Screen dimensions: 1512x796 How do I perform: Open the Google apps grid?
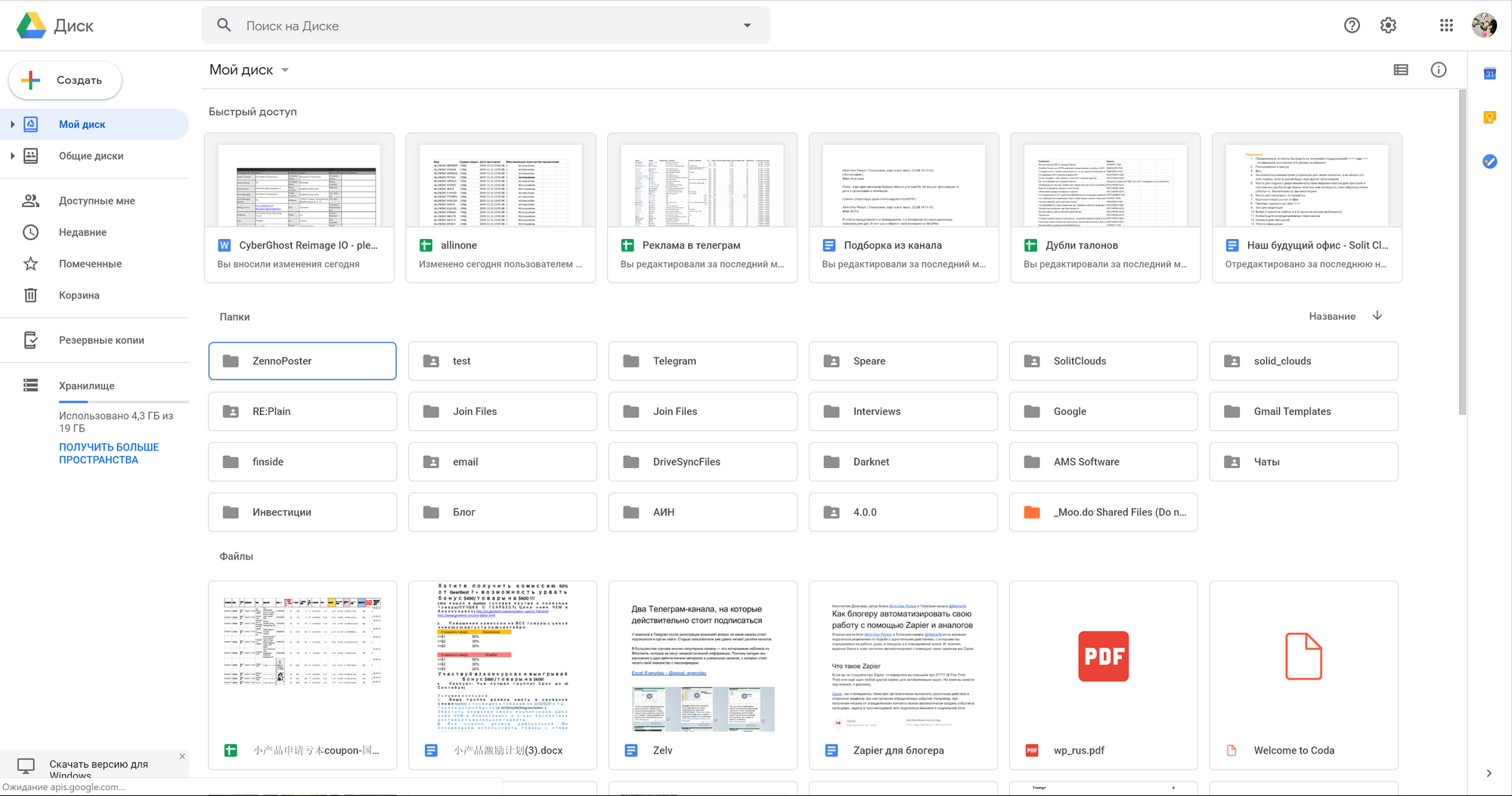point(1446,25)
